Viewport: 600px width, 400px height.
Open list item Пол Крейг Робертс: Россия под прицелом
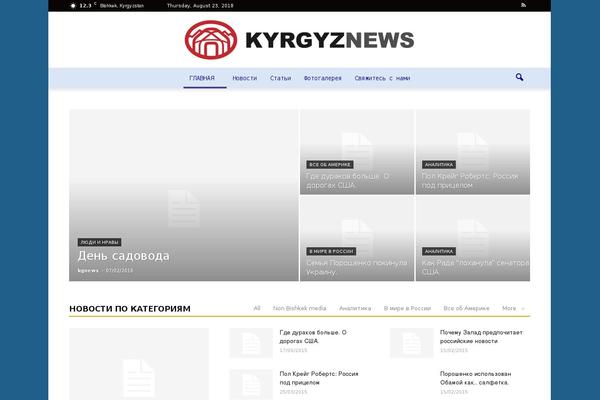tap(319, 378)
